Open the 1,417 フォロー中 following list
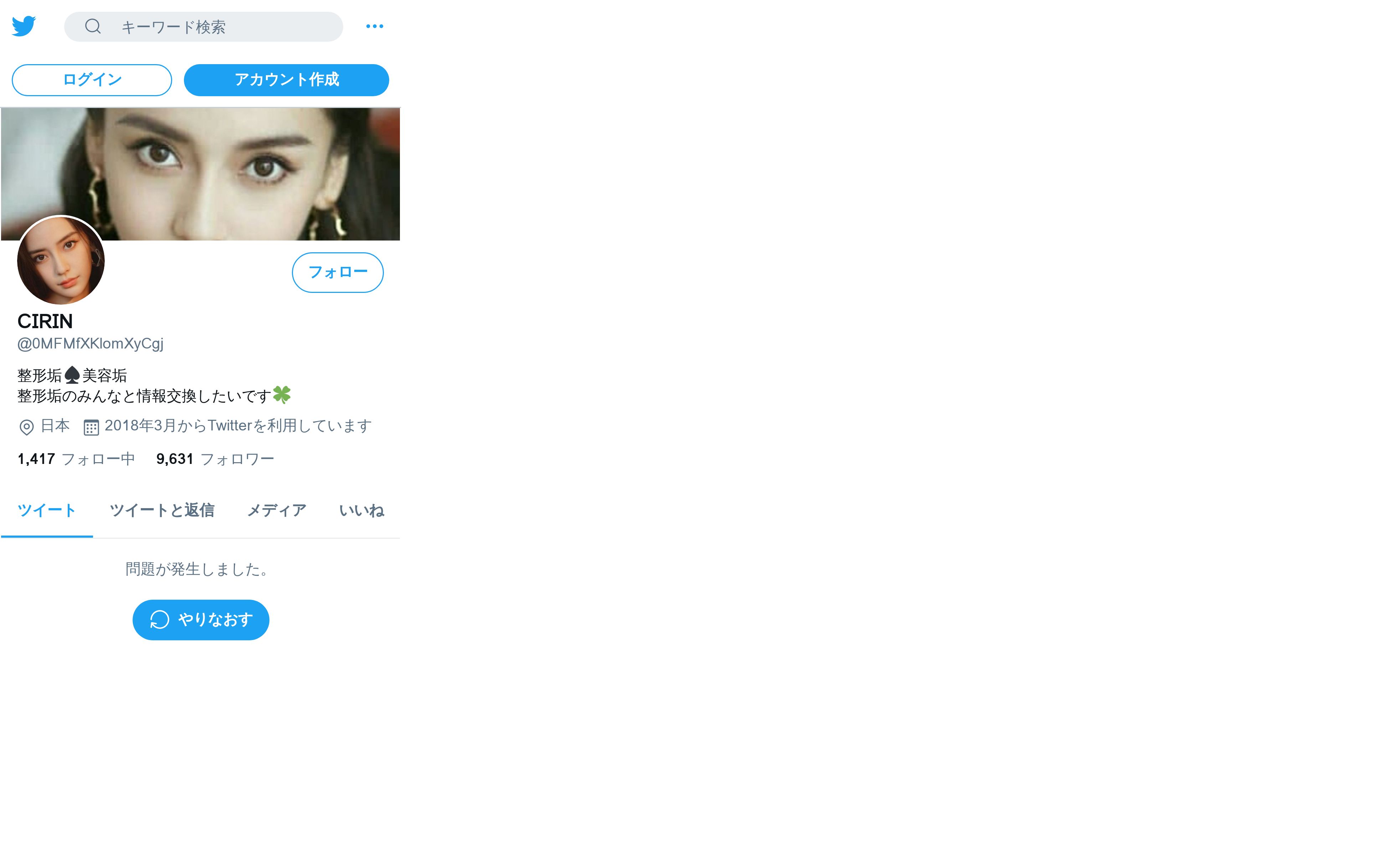The width and height of the screenshot is (1373, 868). pyautogui.click(x=76, y=459)
